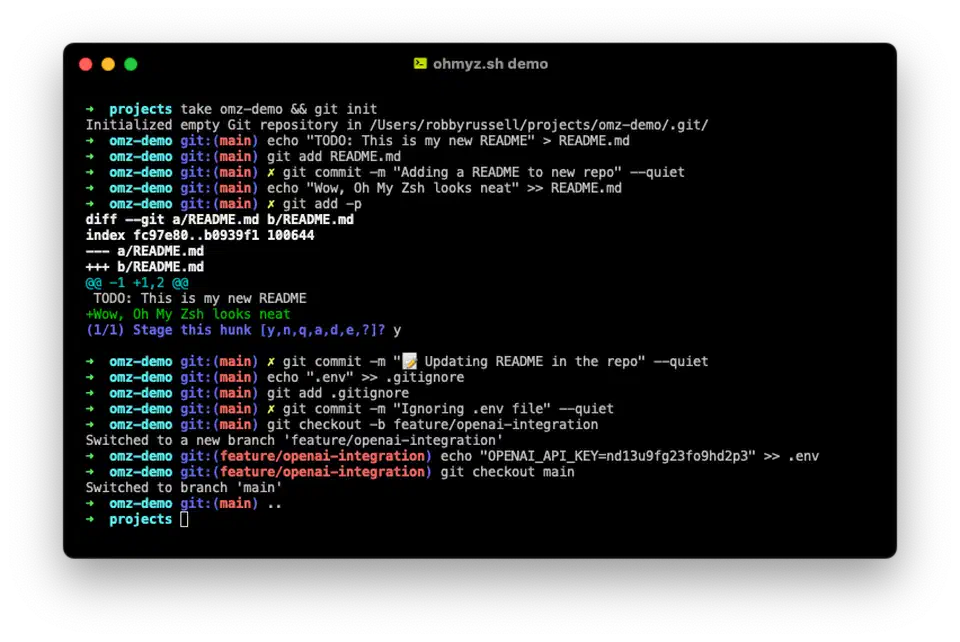Click the 'take omz-demo && git init' command
This screenshot has width=960, height=642.
(279, 109)
